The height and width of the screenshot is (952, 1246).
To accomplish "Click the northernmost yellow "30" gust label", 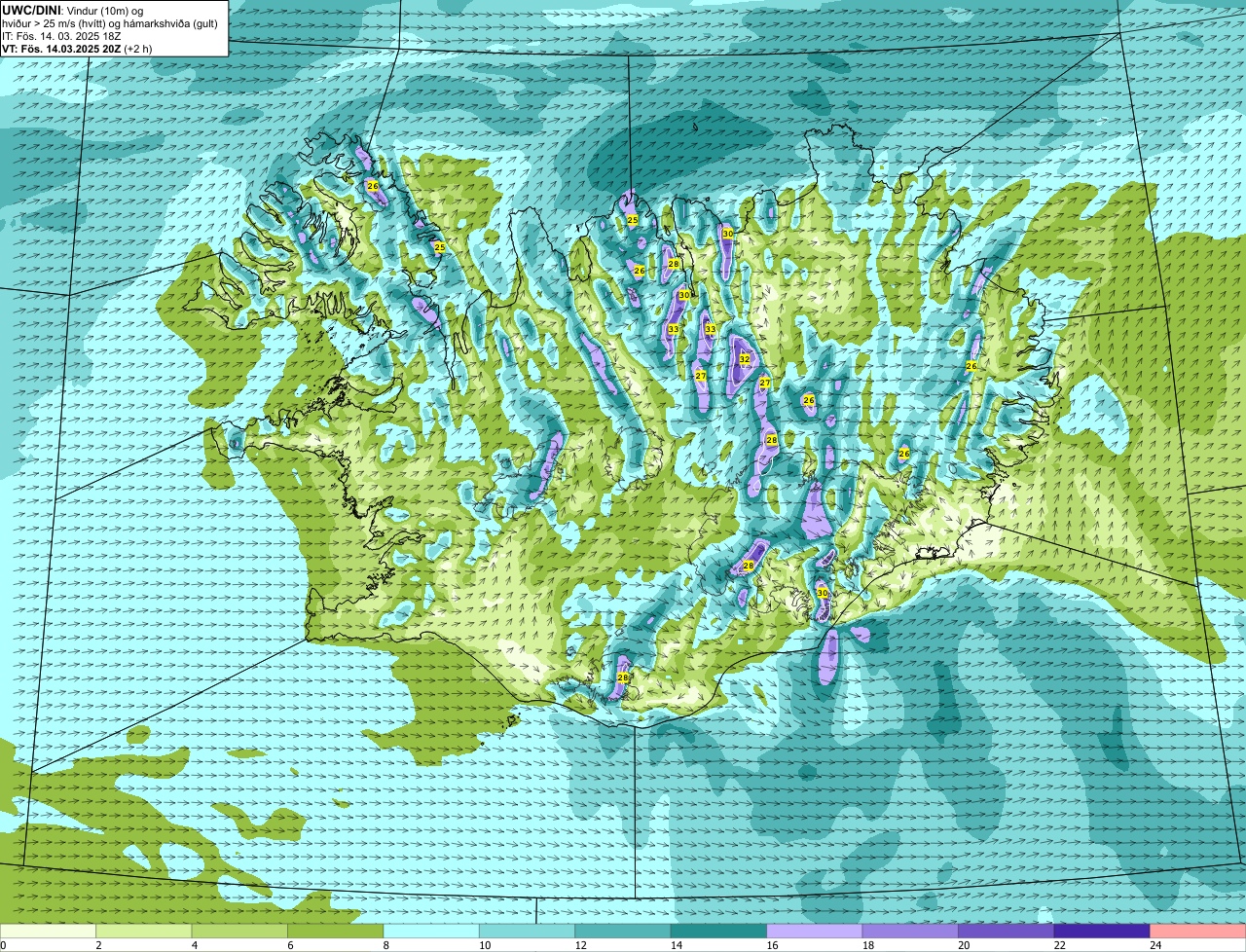I will coord(727,234).
